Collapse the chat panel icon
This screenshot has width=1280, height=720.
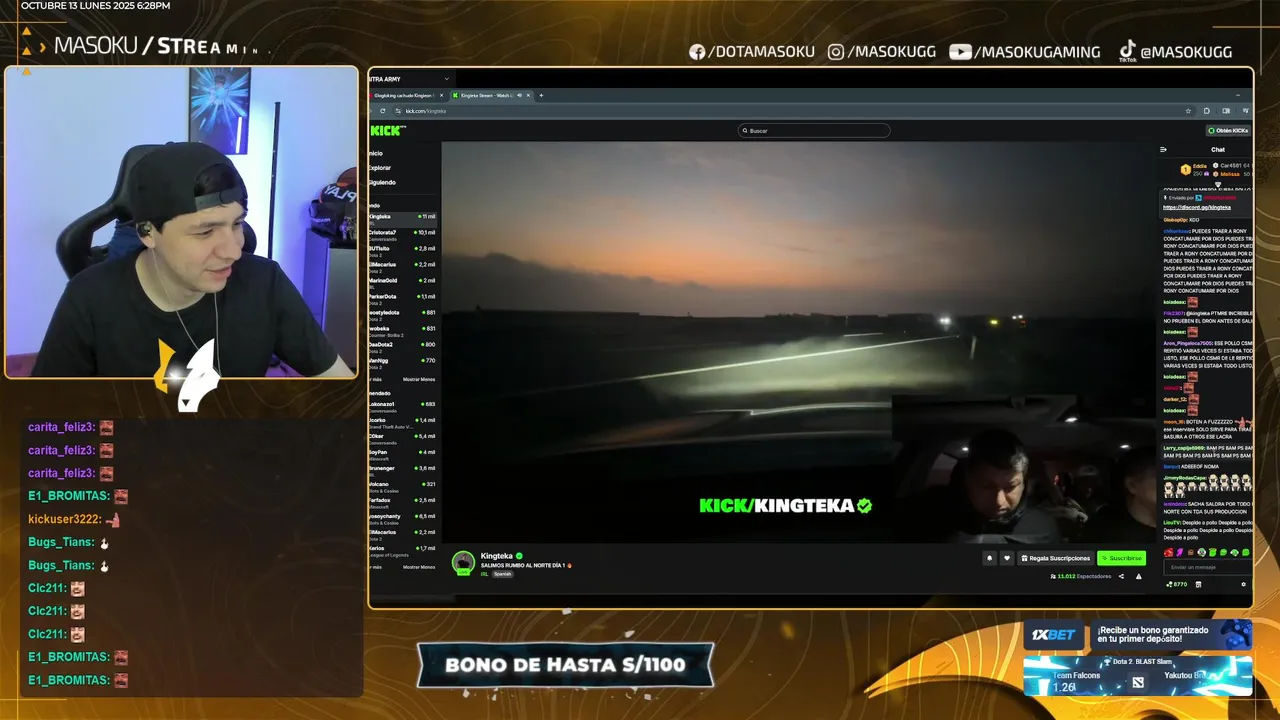click(x=1163, y=150)
